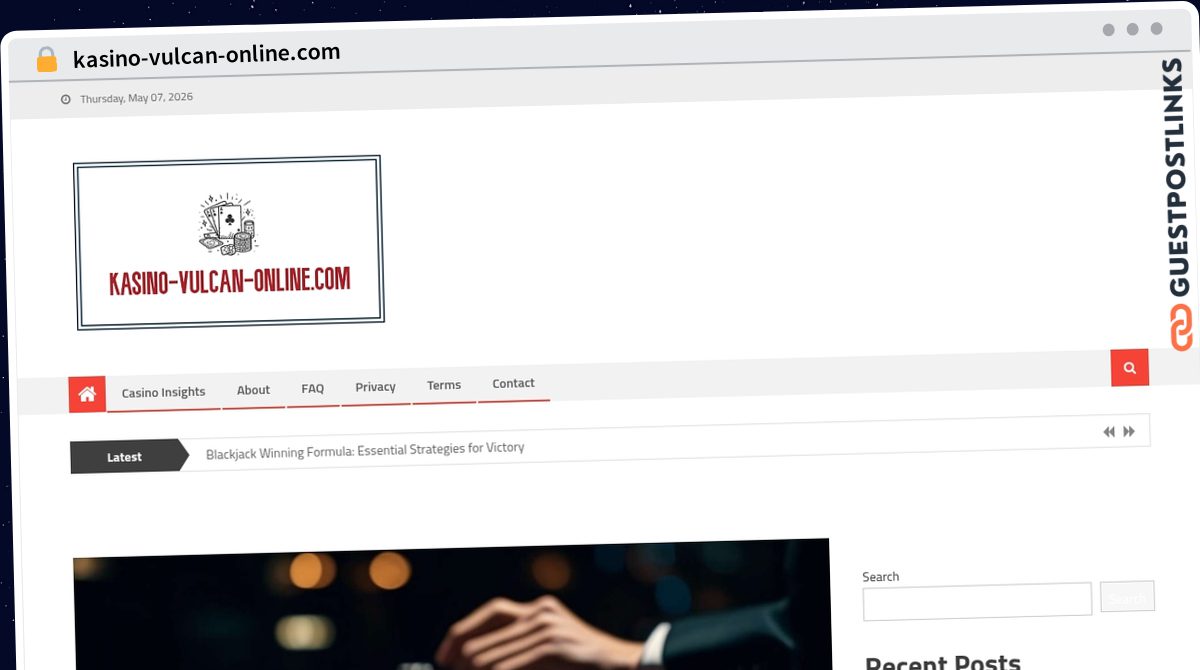This screenshot has width=1200, height=670.
Task: Click the red Home icon in the navigation bar
Action: pyautogui.click(x=87, y=394)
